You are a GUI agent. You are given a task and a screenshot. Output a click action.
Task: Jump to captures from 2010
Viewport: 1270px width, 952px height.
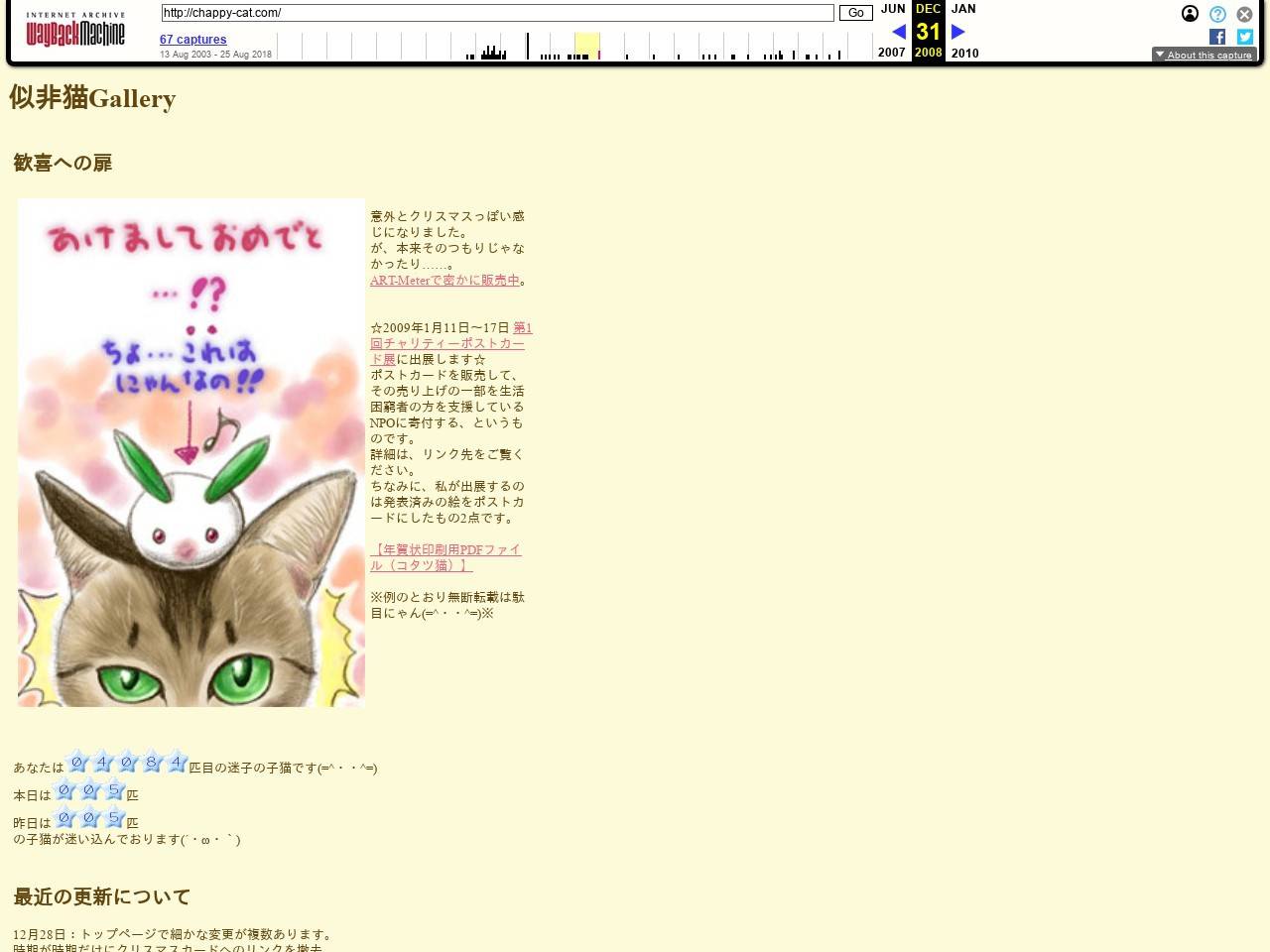pos(964,53)
